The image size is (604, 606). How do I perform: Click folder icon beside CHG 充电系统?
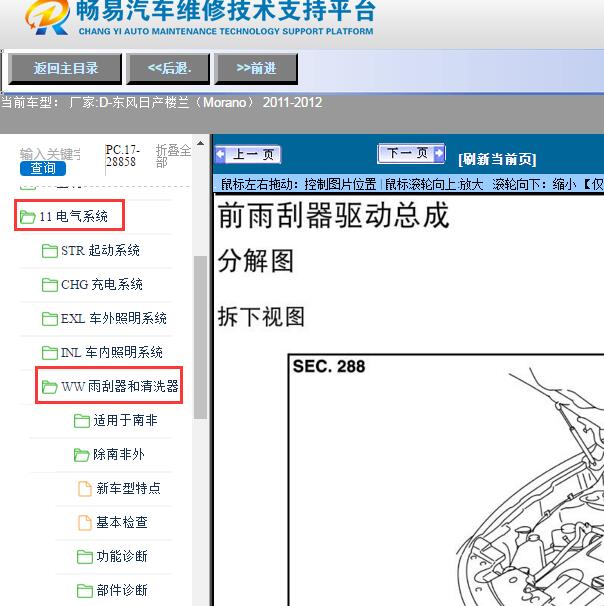pos(49,285)
